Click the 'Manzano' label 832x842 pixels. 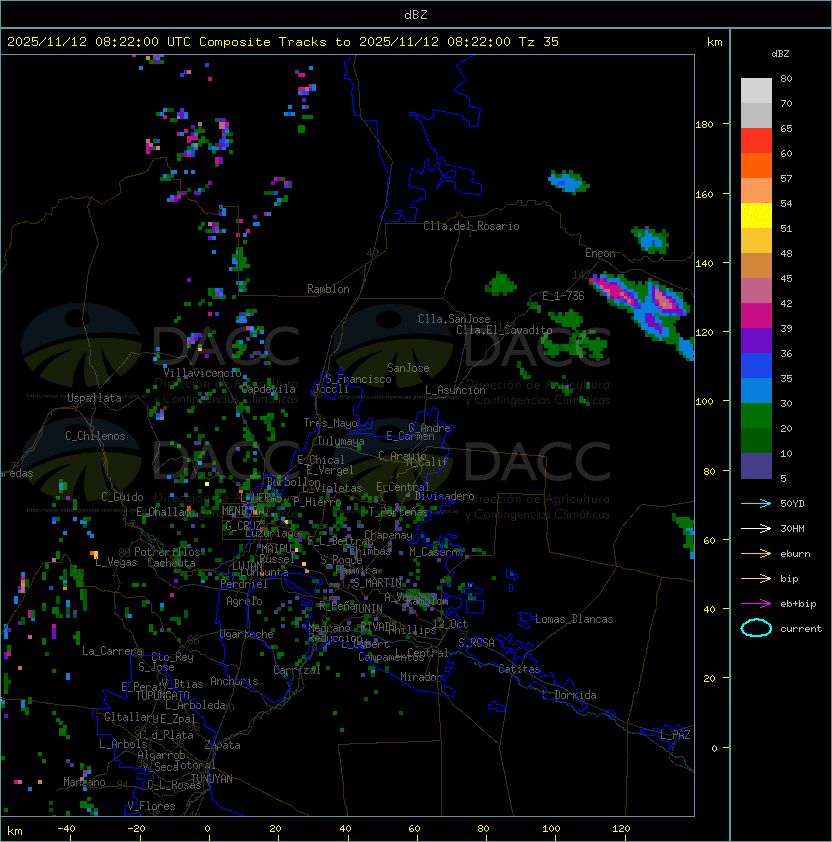(84, 782)
